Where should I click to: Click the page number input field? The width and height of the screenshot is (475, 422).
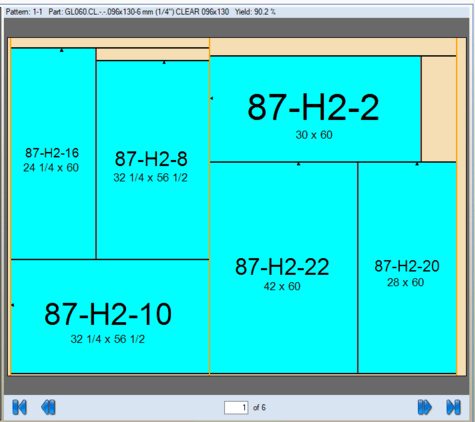point(236,408)
